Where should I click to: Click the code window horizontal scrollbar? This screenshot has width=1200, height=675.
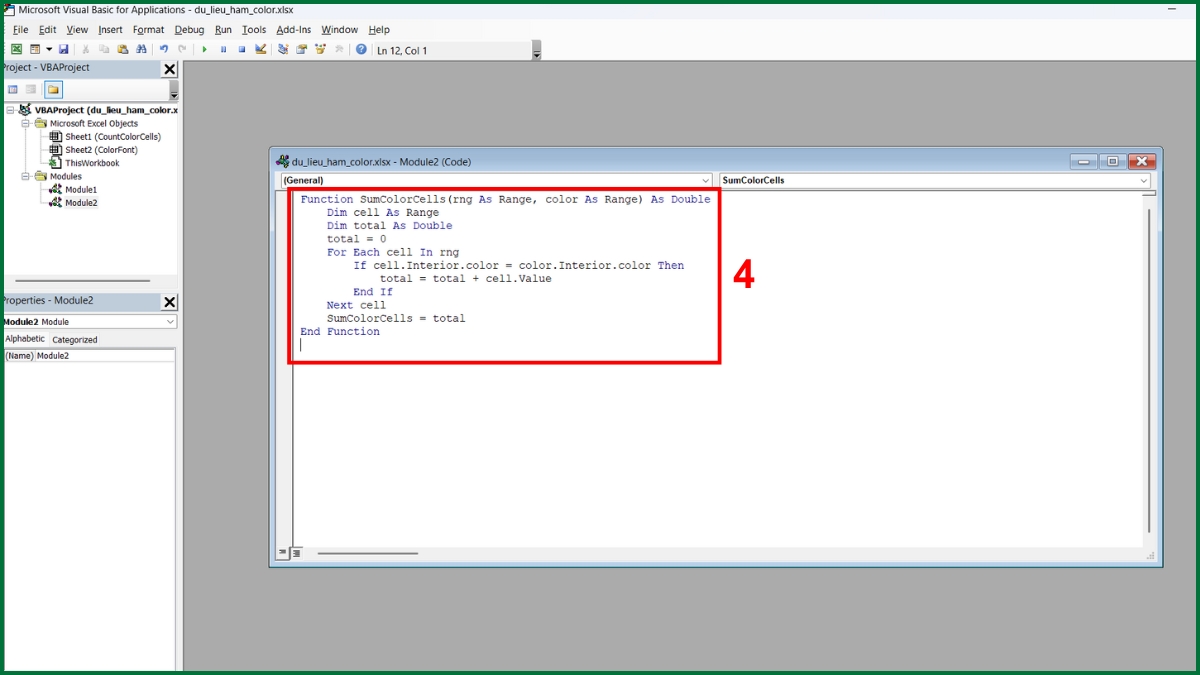click(x=368, y=553)
